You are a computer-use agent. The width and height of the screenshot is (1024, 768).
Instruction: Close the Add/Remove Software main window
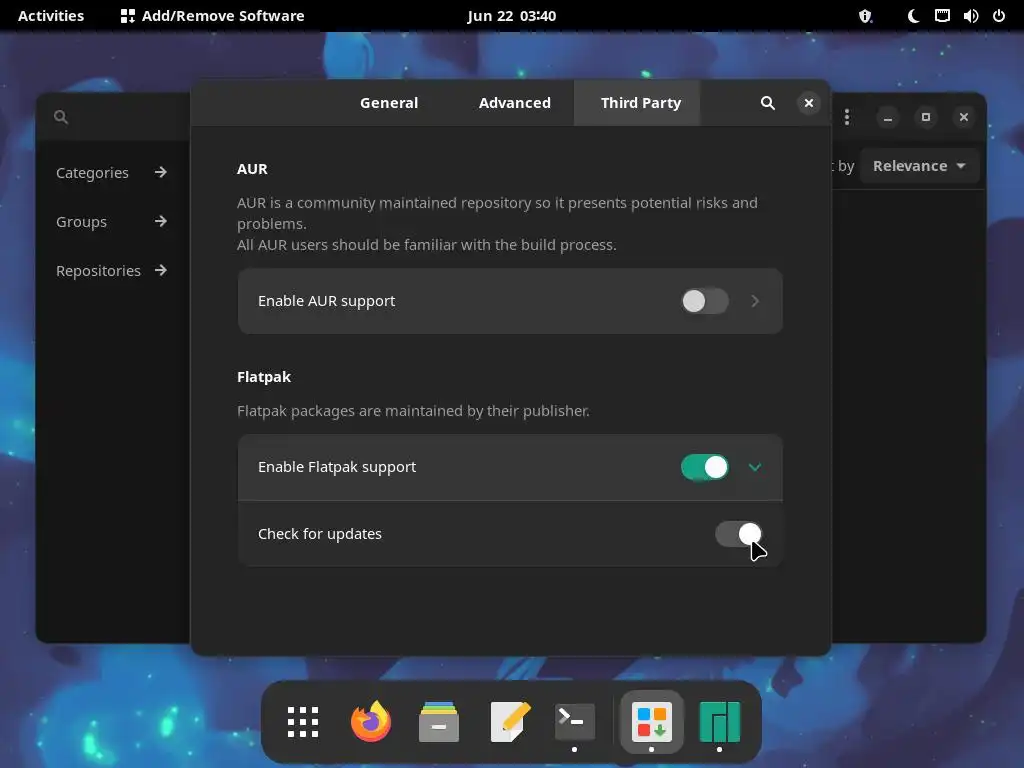(x=964, y=118)
